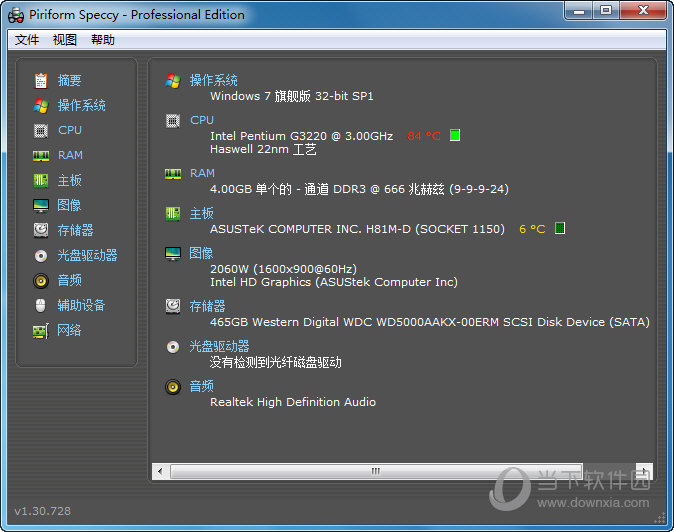Click the version number v1.30.728
Image resolution: width=674 pixels, height=532 pixels.
pyautogui.click(x=43, y=511)
